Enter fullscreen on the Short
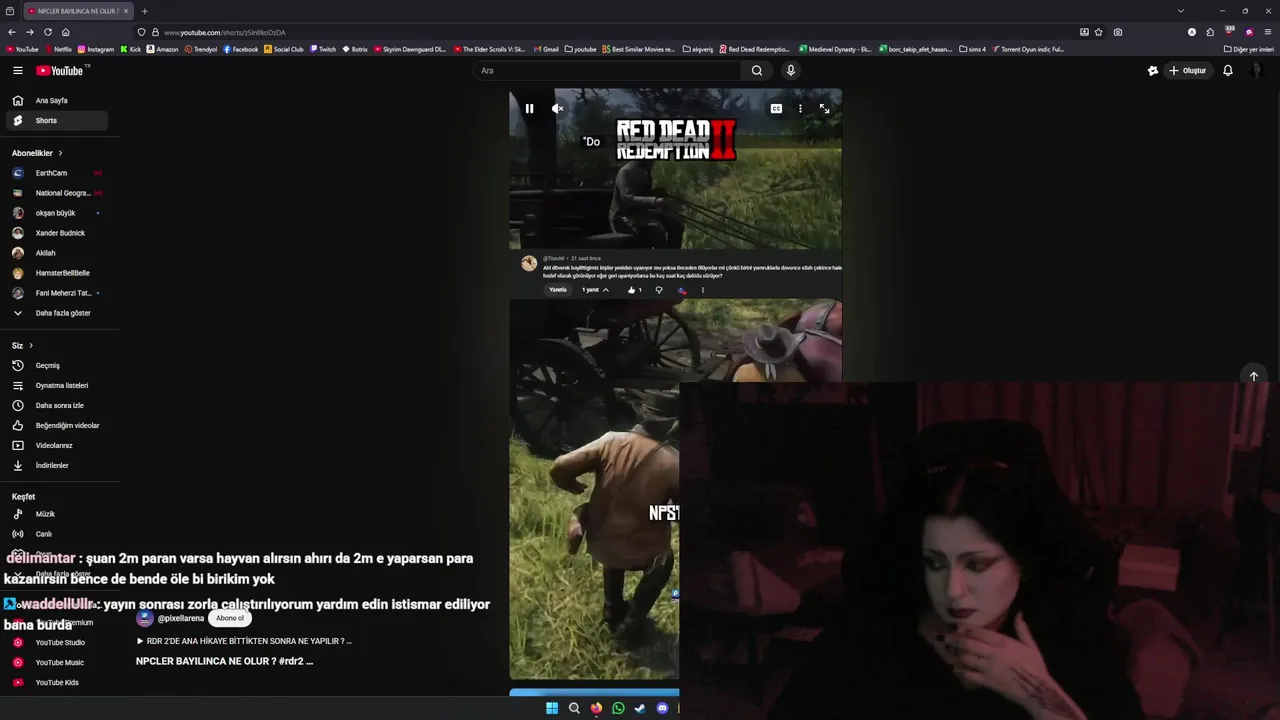This screenshot has height=720, width=1280. (824, 108)
